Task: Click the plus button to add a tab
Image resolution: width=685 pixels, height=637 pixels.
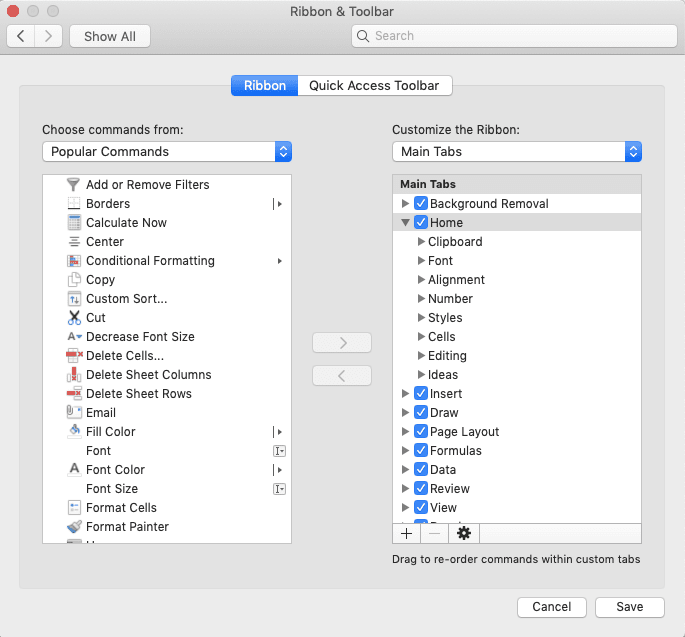Action: click(x=407, y=533)
